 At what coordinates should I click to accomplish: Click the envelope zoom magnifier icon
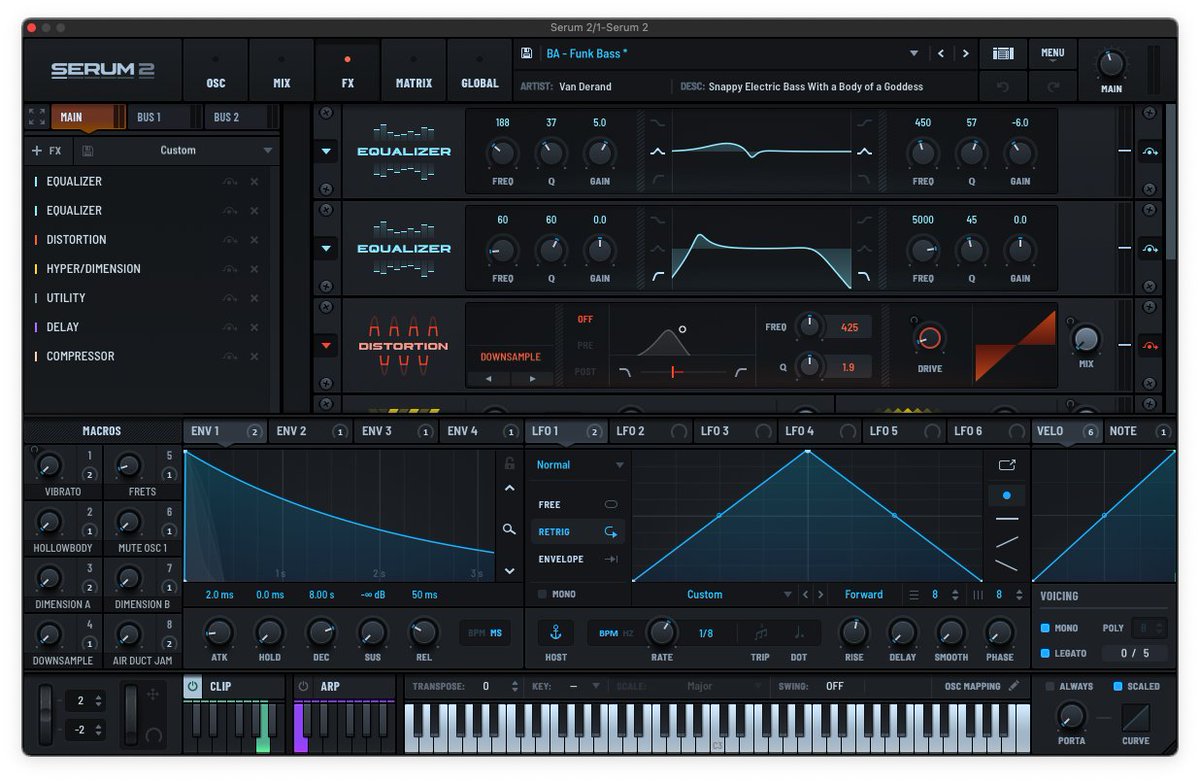click(509, 529)
